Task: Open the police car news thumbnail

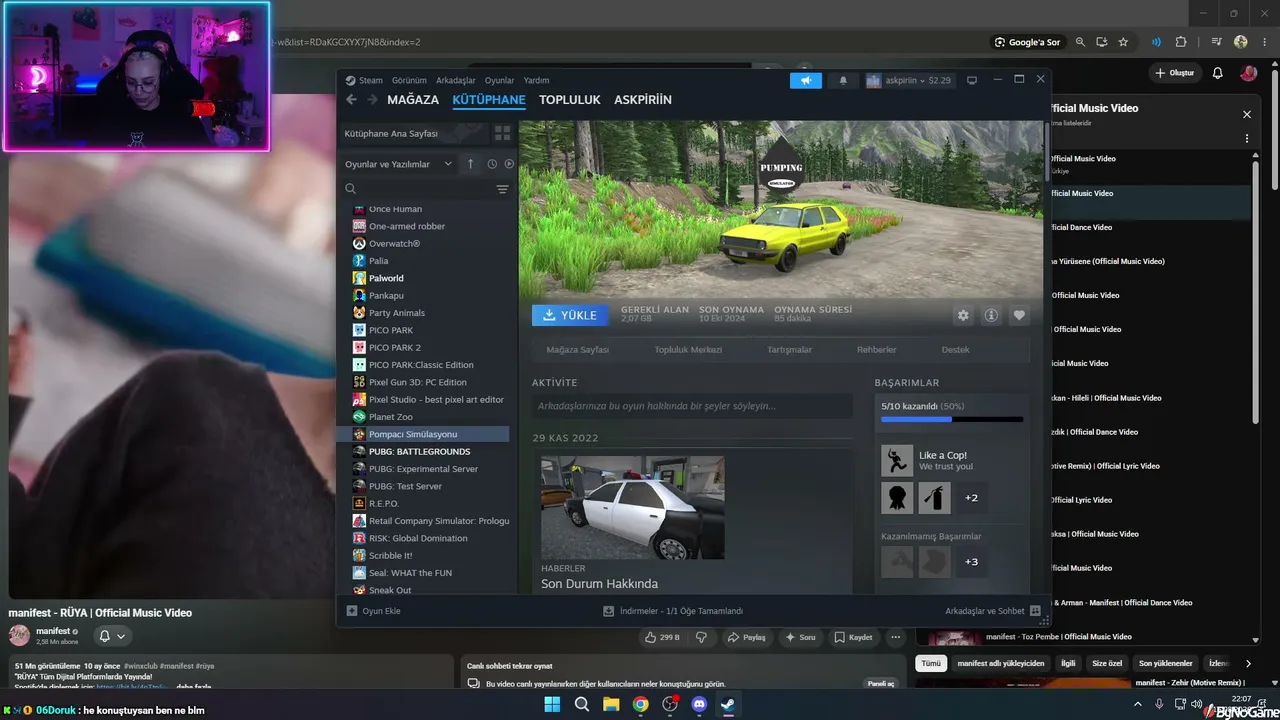Action: (633, 508)
